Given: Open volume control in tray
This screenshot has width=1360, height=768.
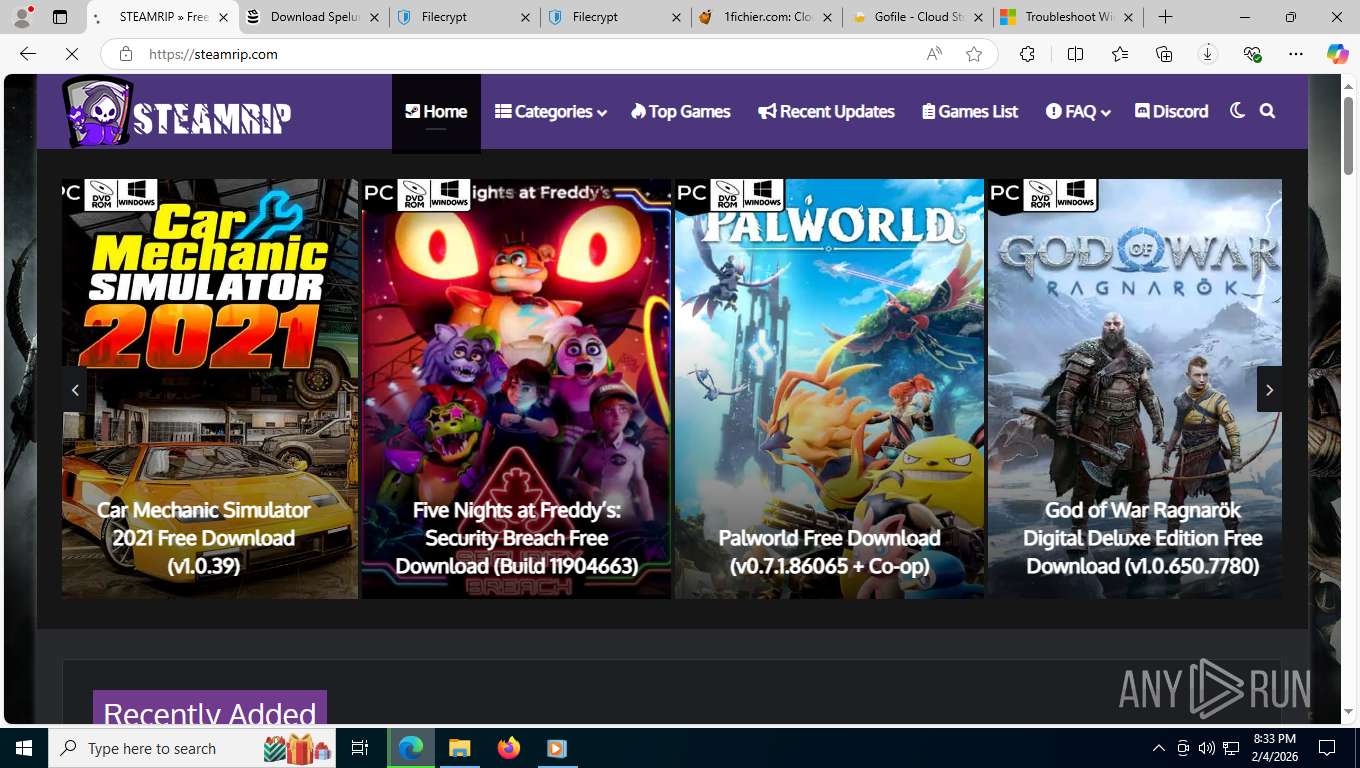Looking at the screenshot, I should (x=1207, y=748).
